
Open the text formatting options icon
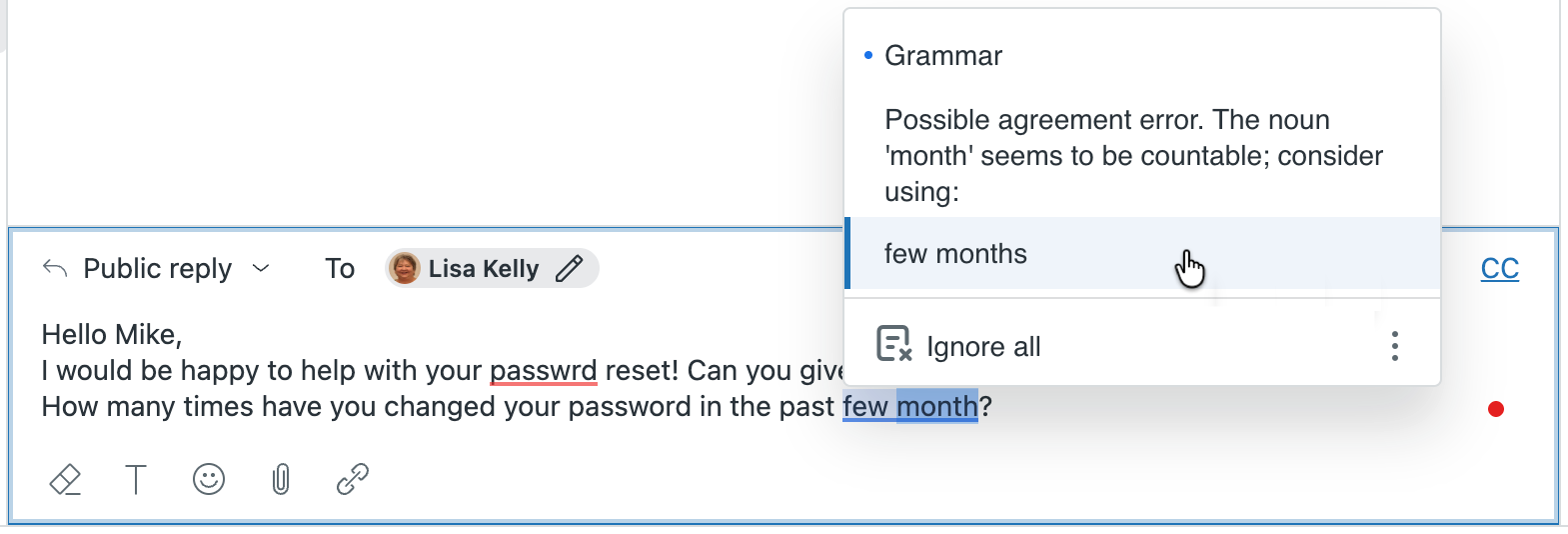pos(136,480)
